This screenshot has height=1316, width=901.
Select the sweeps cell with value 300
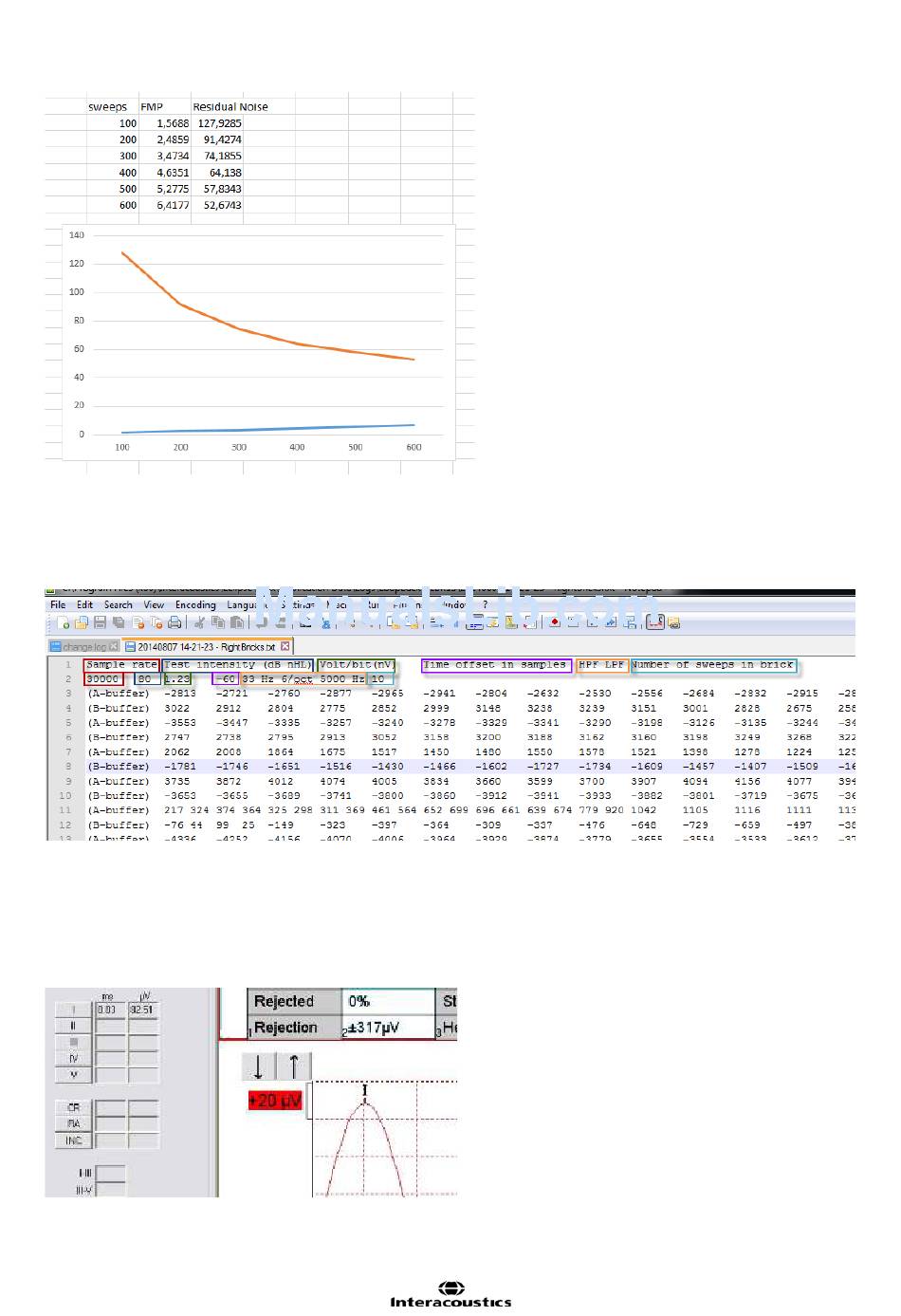tap(113, 156)
